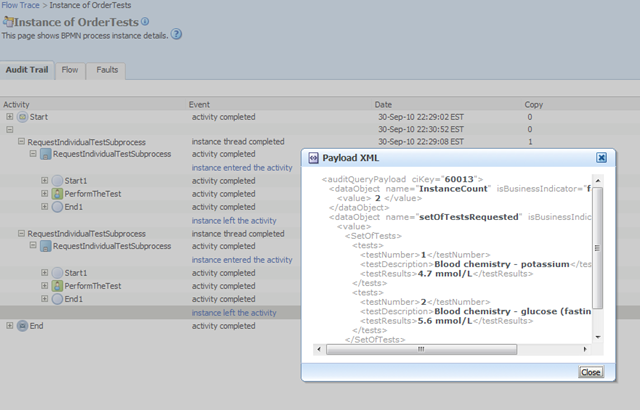
Task: Click the Start activity icon in the first row
Action: [22, 117]
